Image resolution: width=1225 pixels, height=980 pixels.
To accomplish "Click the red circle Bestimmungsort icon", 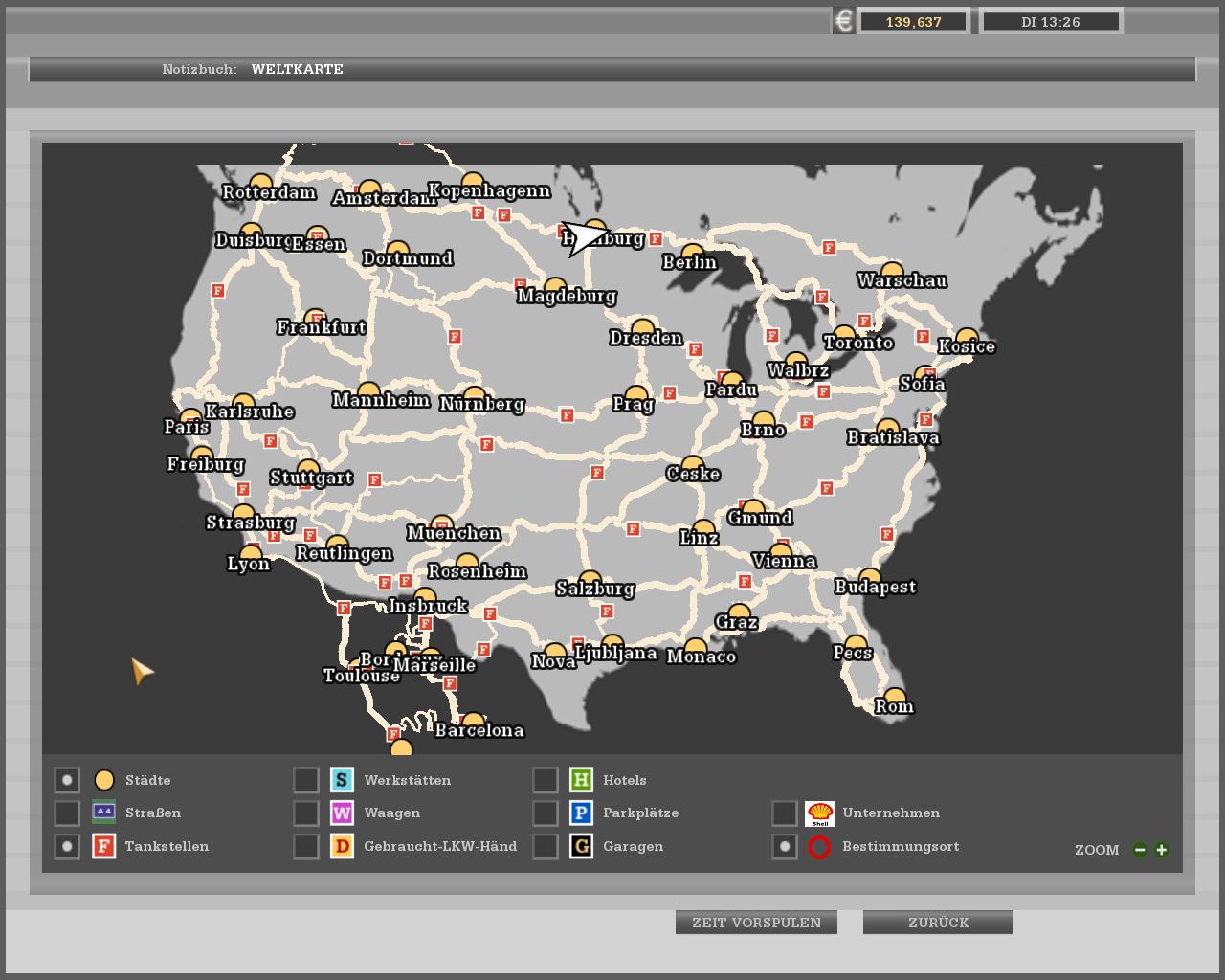I will [819, 847].
